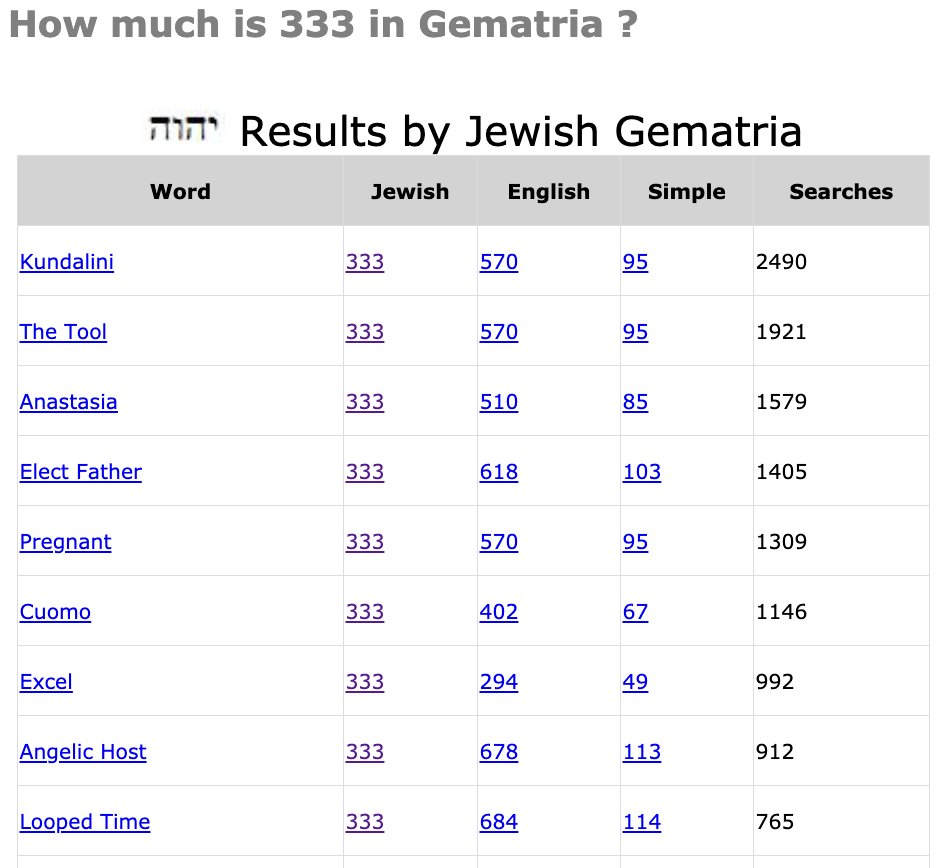
Task: Click Simple value 95 in The Tool row
Action: (x=635, y=332)
